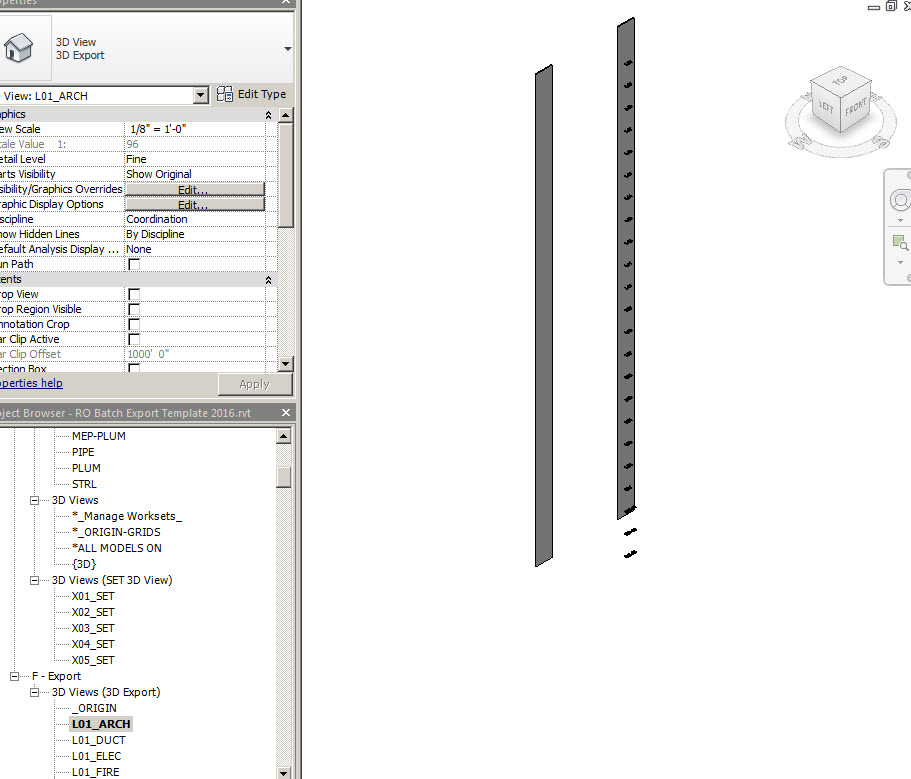Click the Edit Type icon

(225, 94)
